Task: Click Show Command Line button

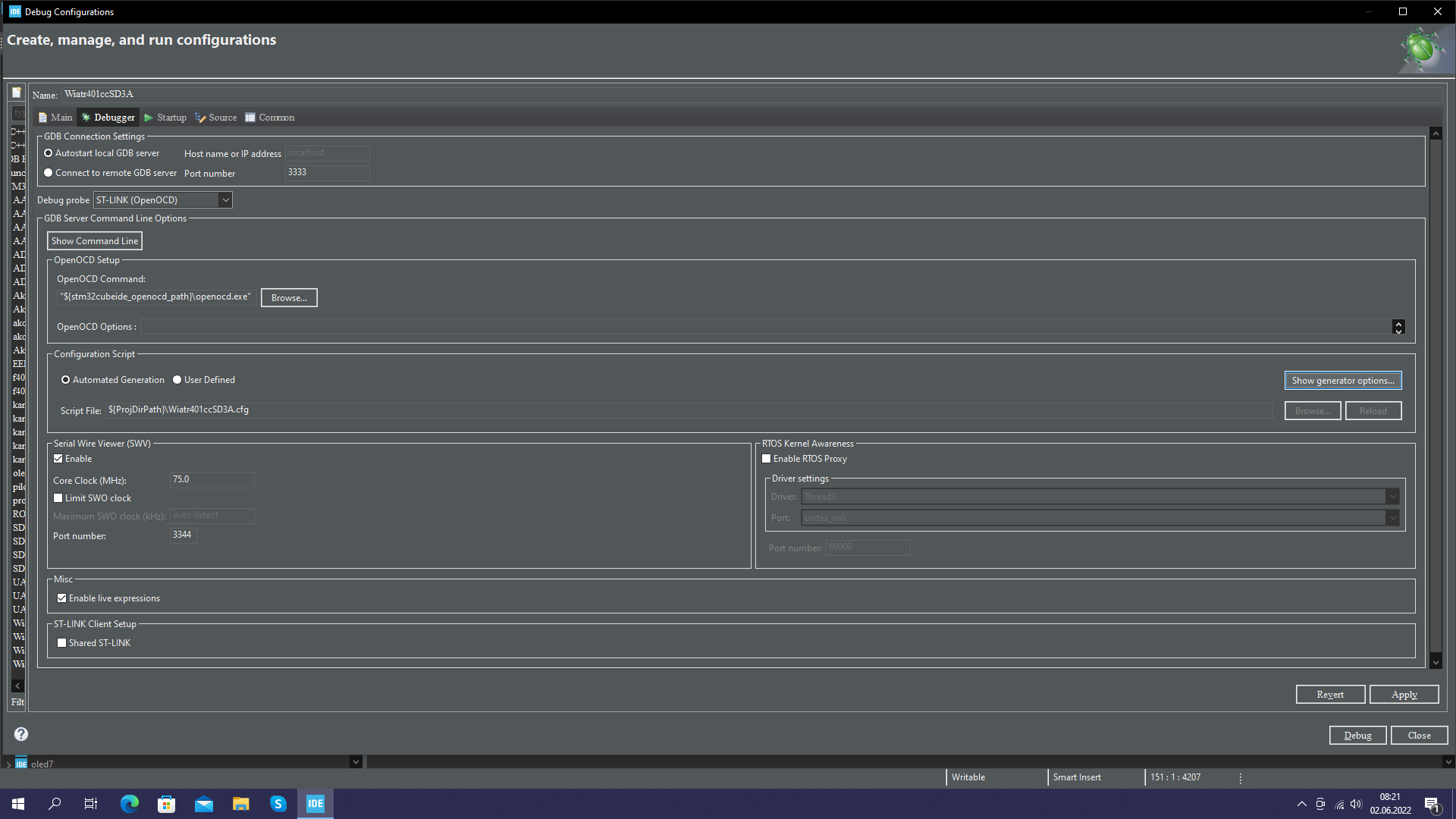Action: 95,241
